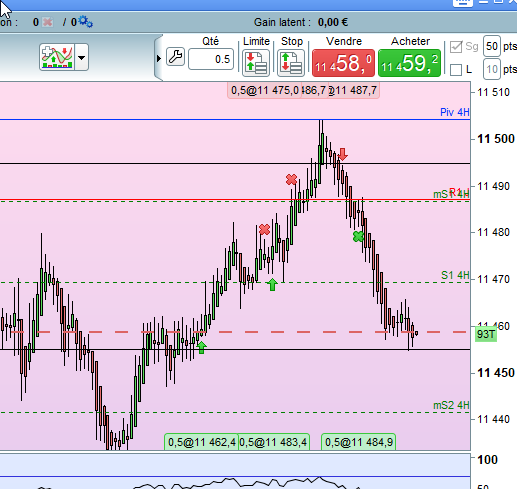Open order settings wrench icon

(x=175, y=57)
